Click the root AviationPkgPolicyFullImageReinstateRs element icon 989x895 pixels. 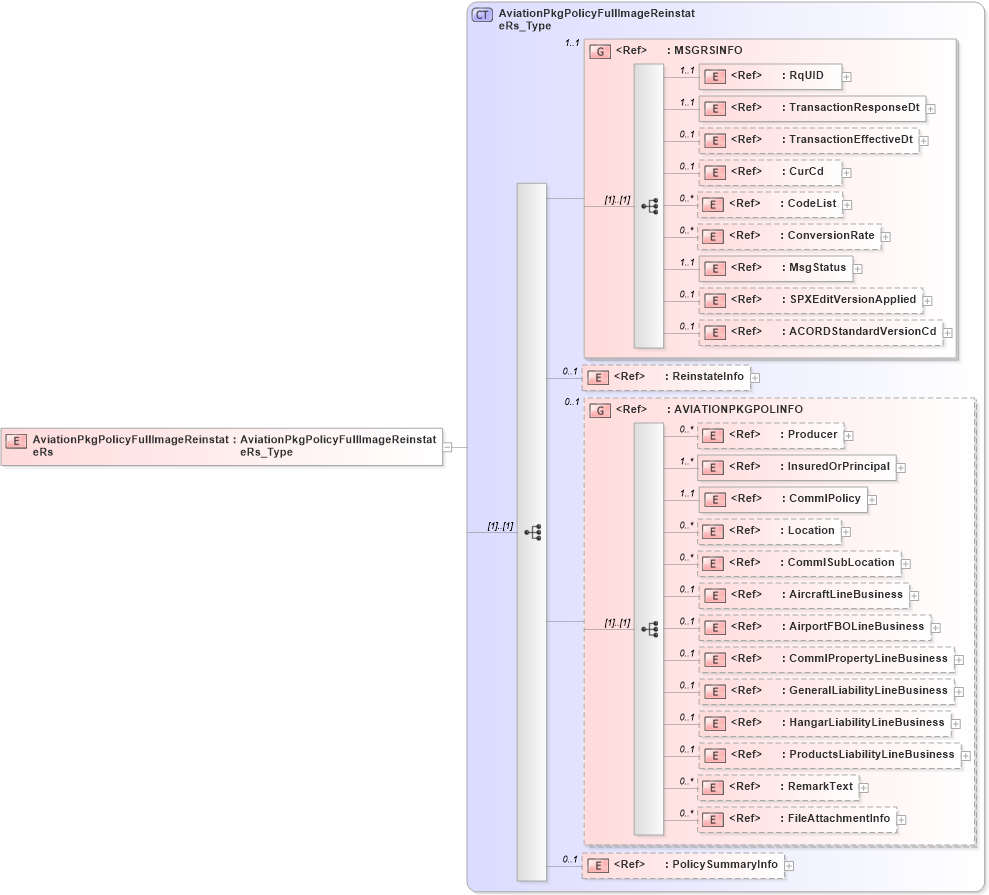[16, 441]
